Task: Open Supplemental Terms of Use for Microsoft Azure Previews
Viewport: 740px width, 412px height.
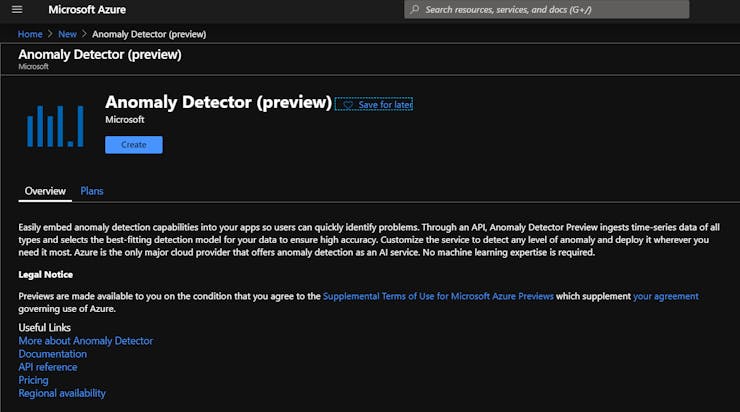Action: click(438, 296)
